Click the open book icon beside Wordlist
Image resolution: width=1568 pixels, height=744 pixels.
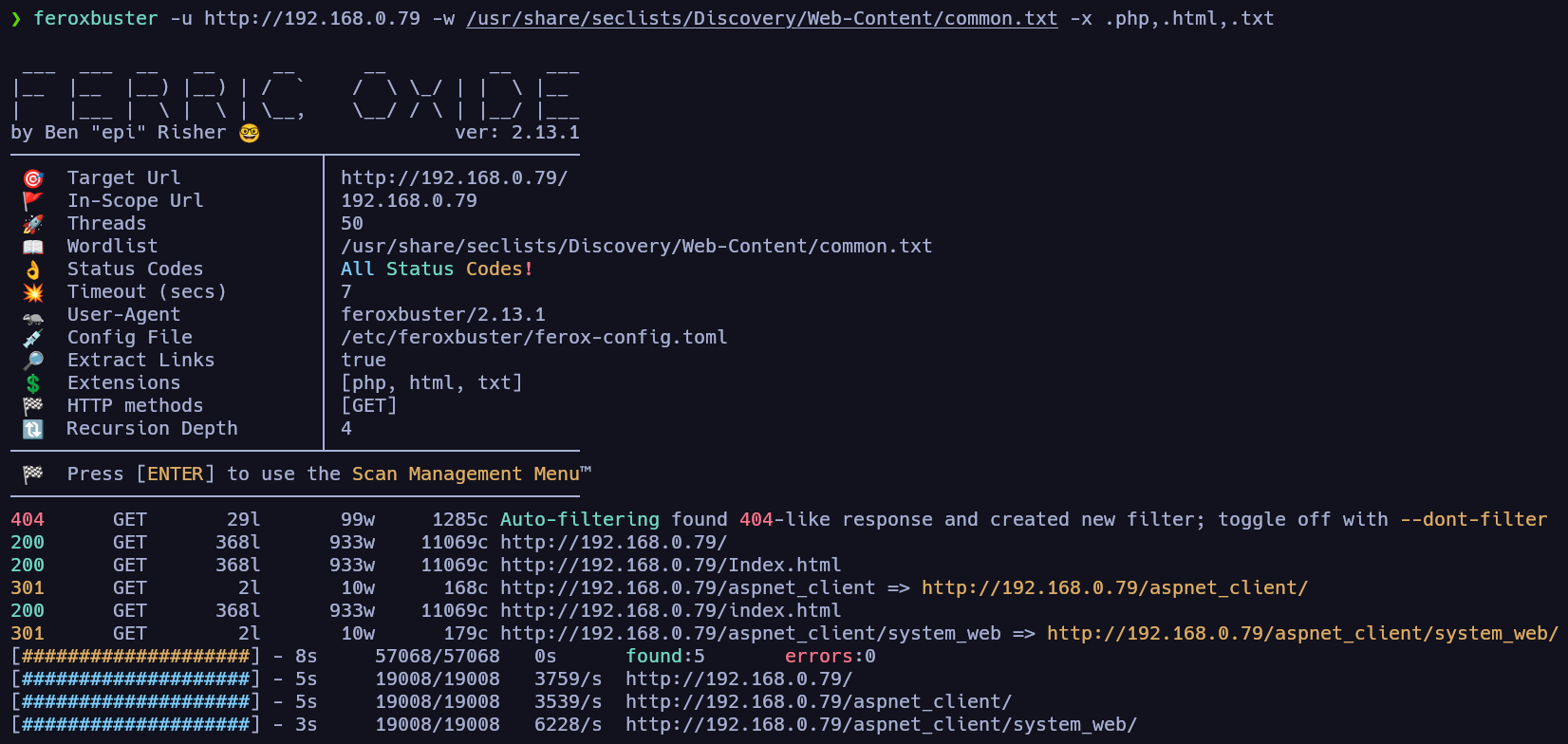(33, 247)
